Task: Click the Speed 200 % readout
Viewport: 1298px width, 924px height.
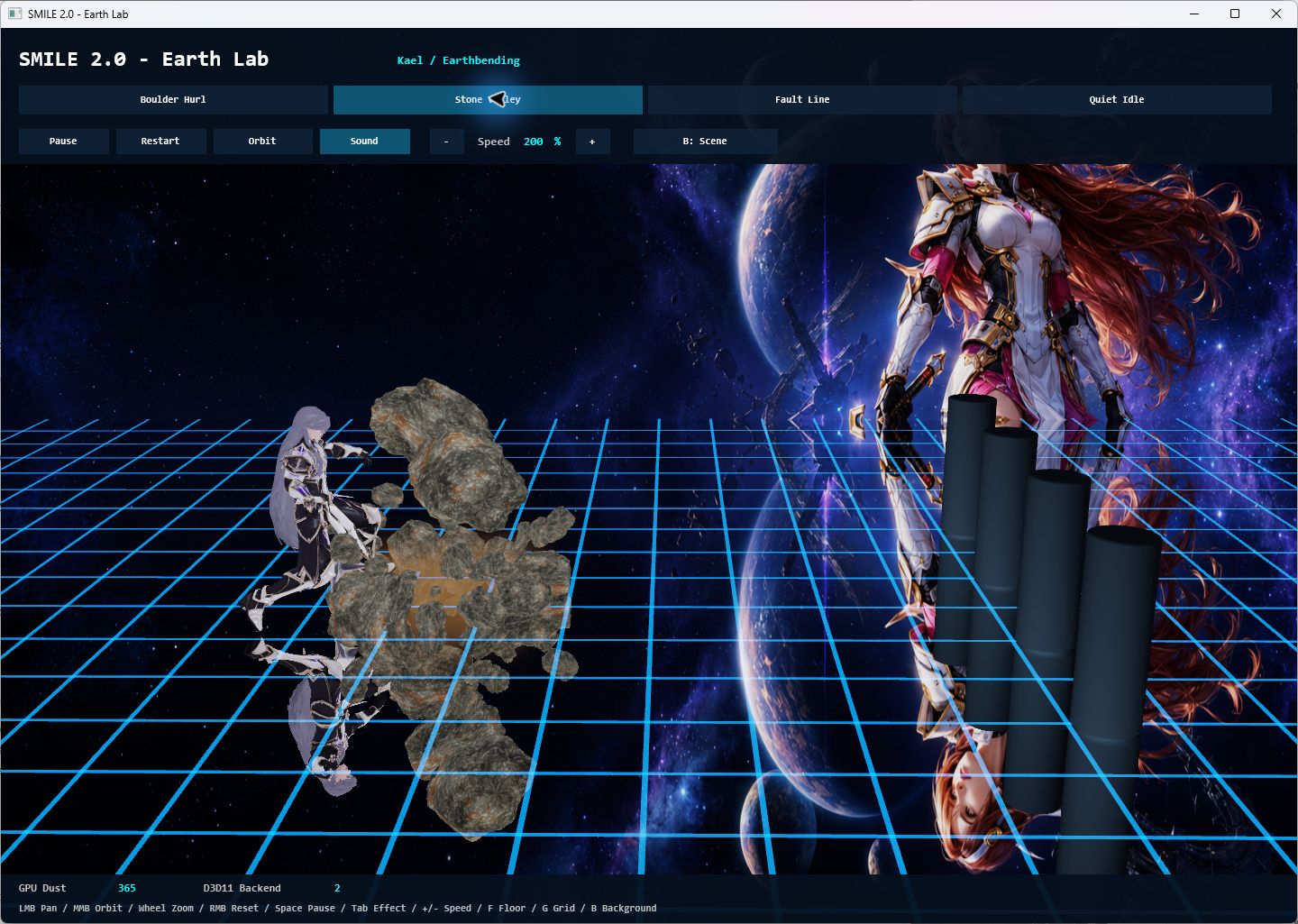Action: pyautogui.click(x=519, y=142)
